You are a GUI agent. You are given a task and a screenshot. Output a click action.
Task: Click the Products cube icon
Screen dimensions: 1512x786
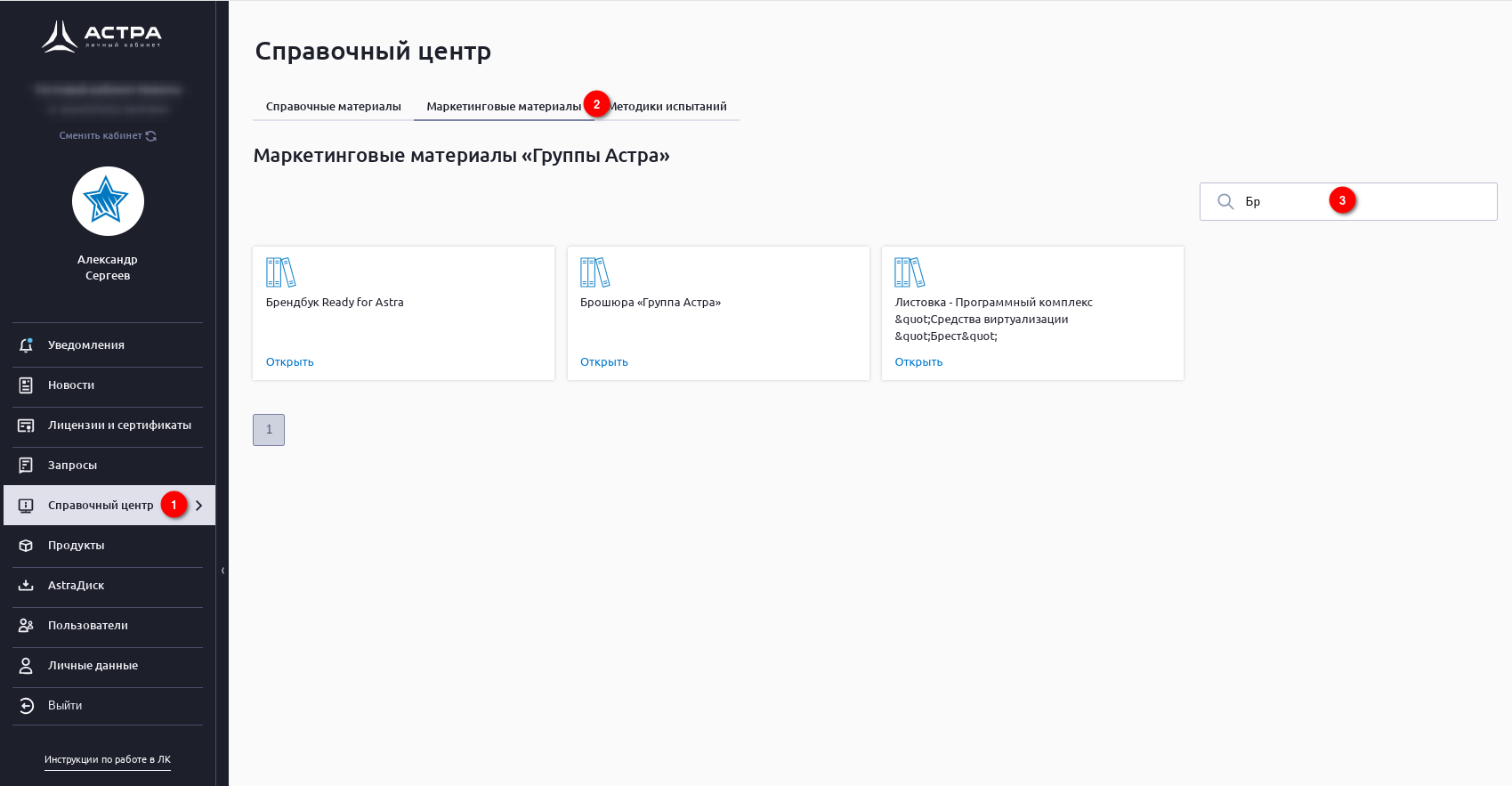[26, 546]
